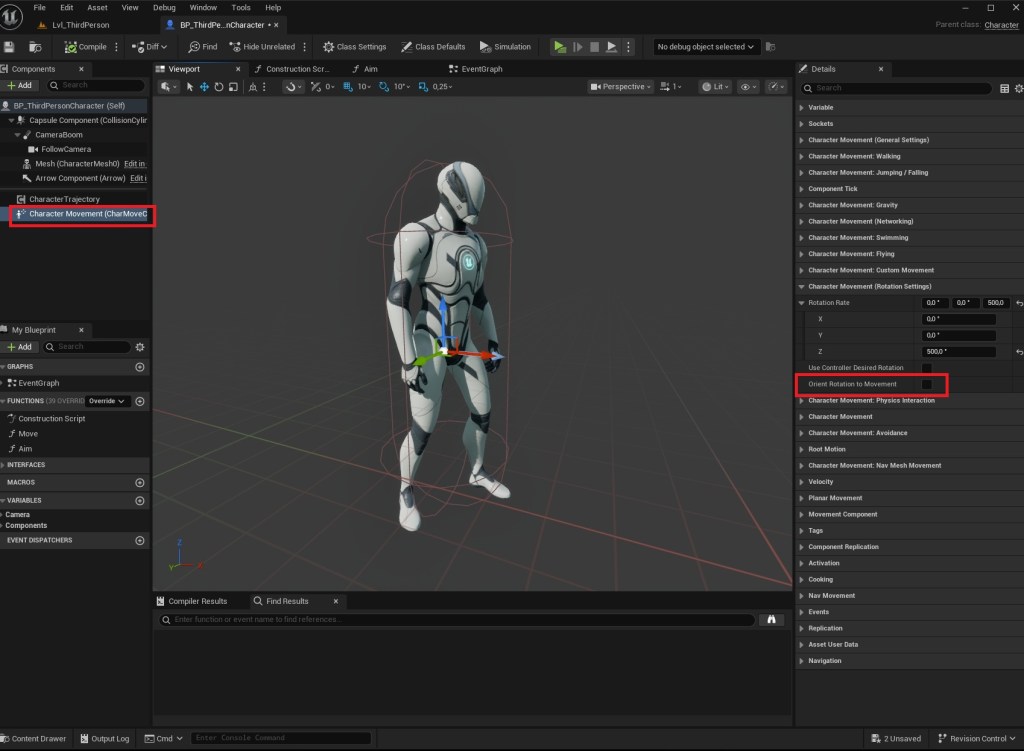Open the Perspective view mode dropdown
Viewport: 1024px width, 751px height.
click(x=620, y=87)
